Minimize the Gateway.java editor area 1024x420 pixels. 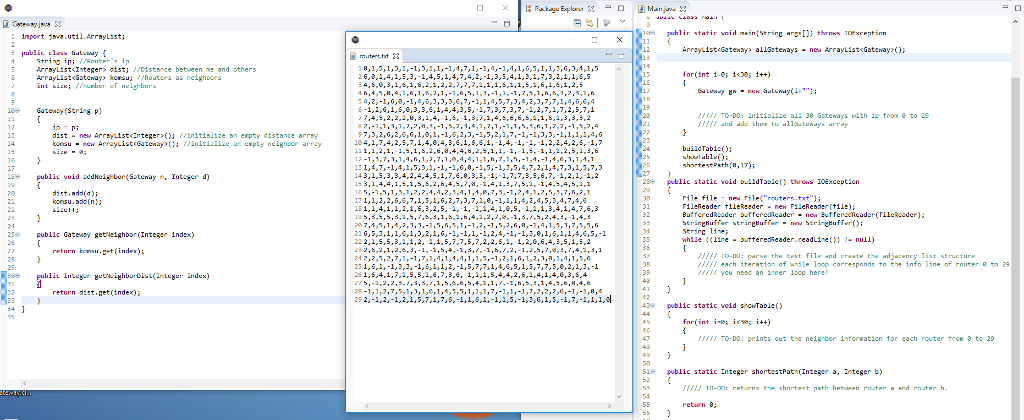point(494,22)
